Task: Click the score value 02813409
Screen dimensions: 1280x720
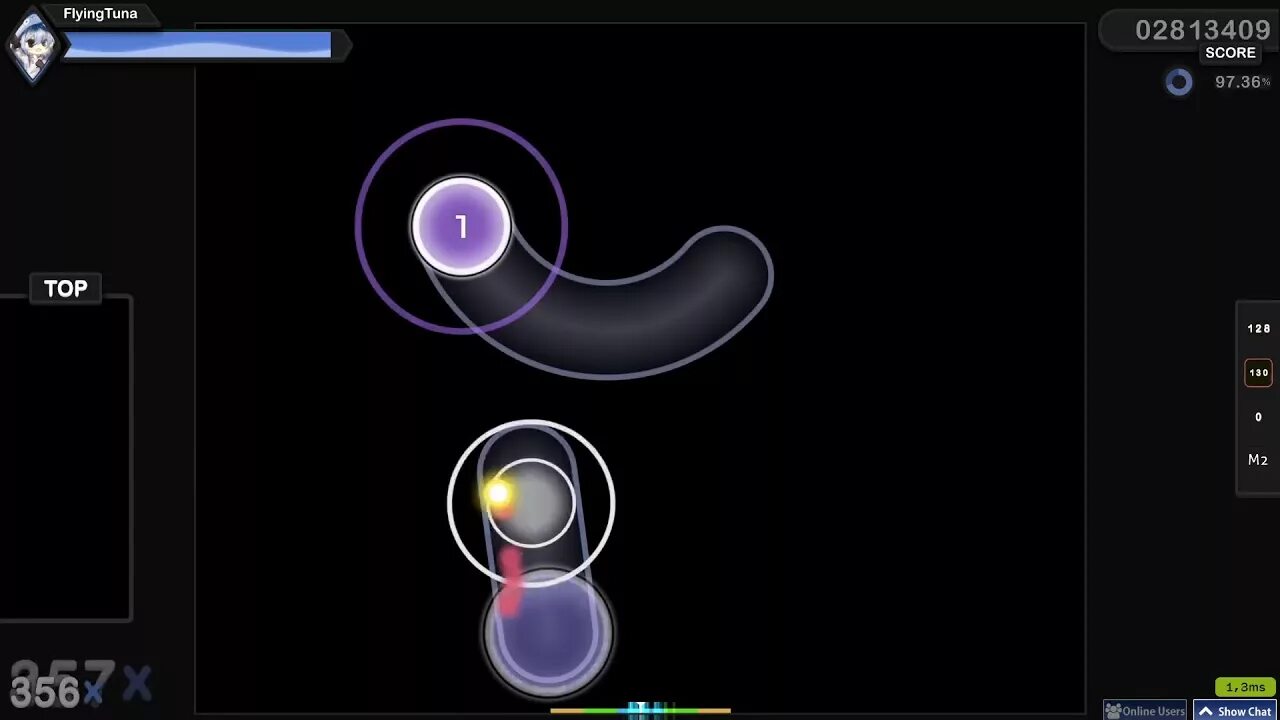Action: click(1203, 30)
